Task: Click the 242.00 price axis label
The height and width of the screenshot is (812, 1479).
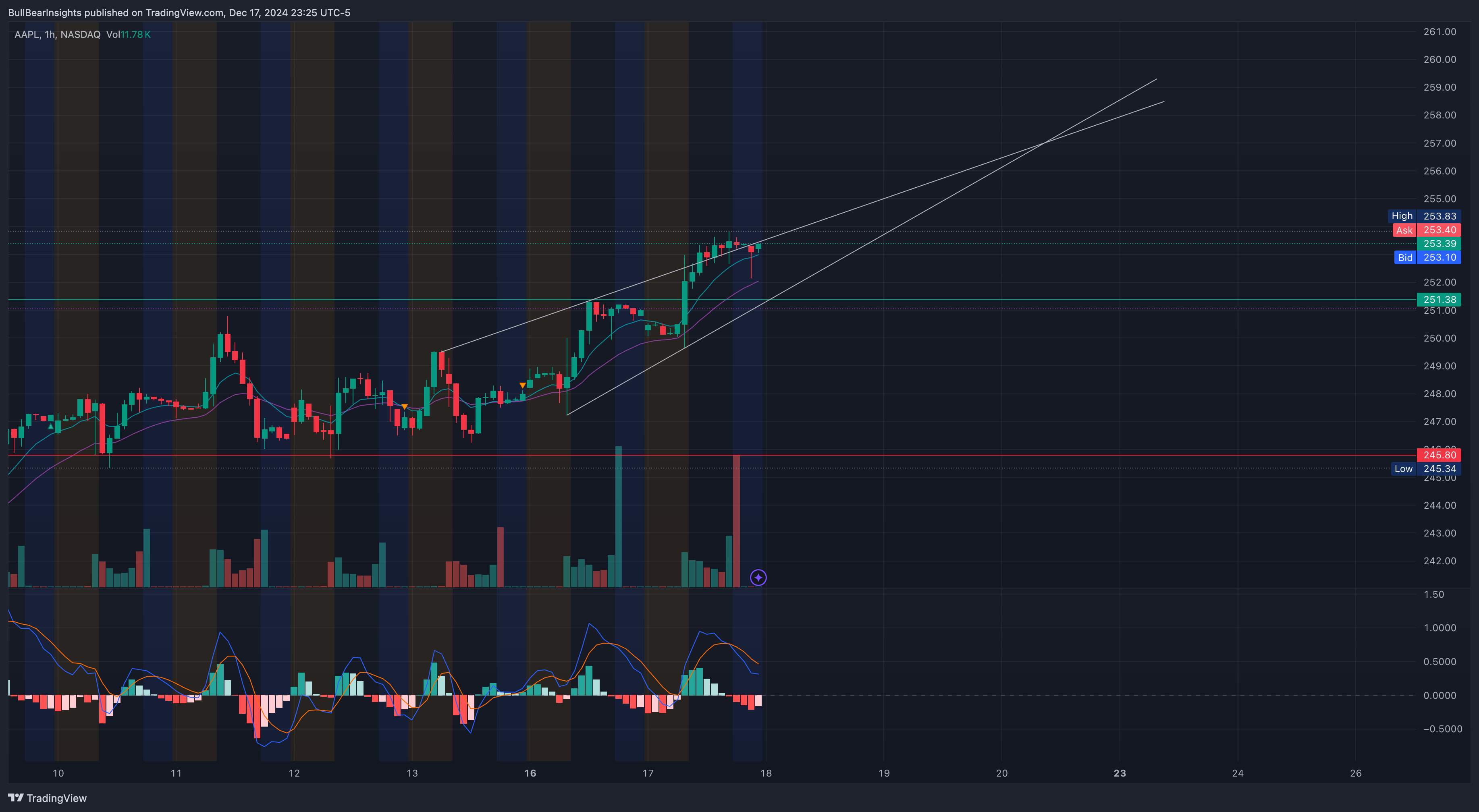Action: click(x=1440, y=561)
